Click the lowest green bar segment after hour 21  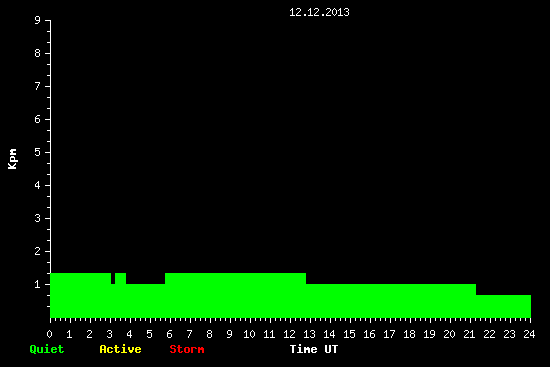pos(503,306)
